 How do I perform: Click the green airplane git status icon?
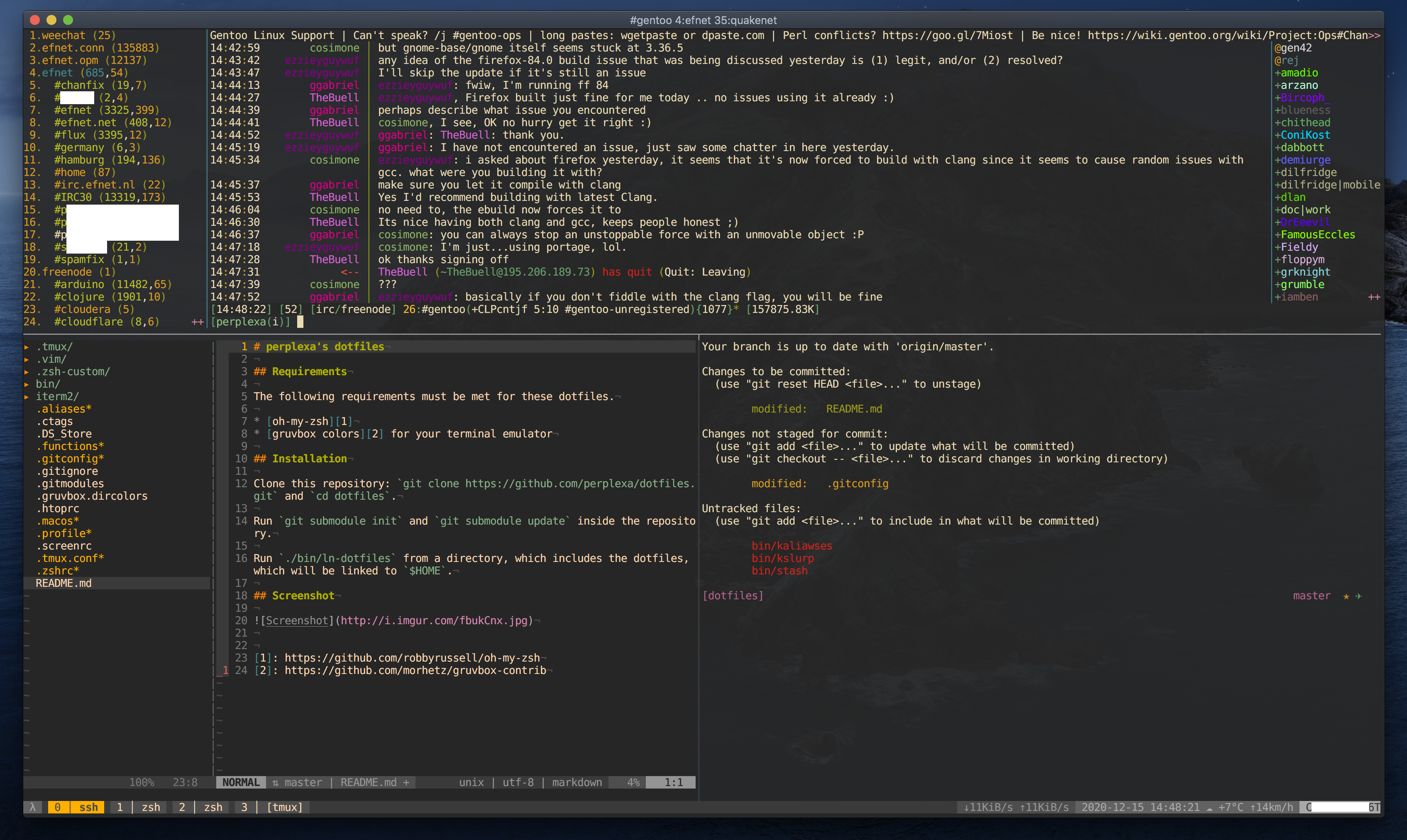coord(1358,596)
